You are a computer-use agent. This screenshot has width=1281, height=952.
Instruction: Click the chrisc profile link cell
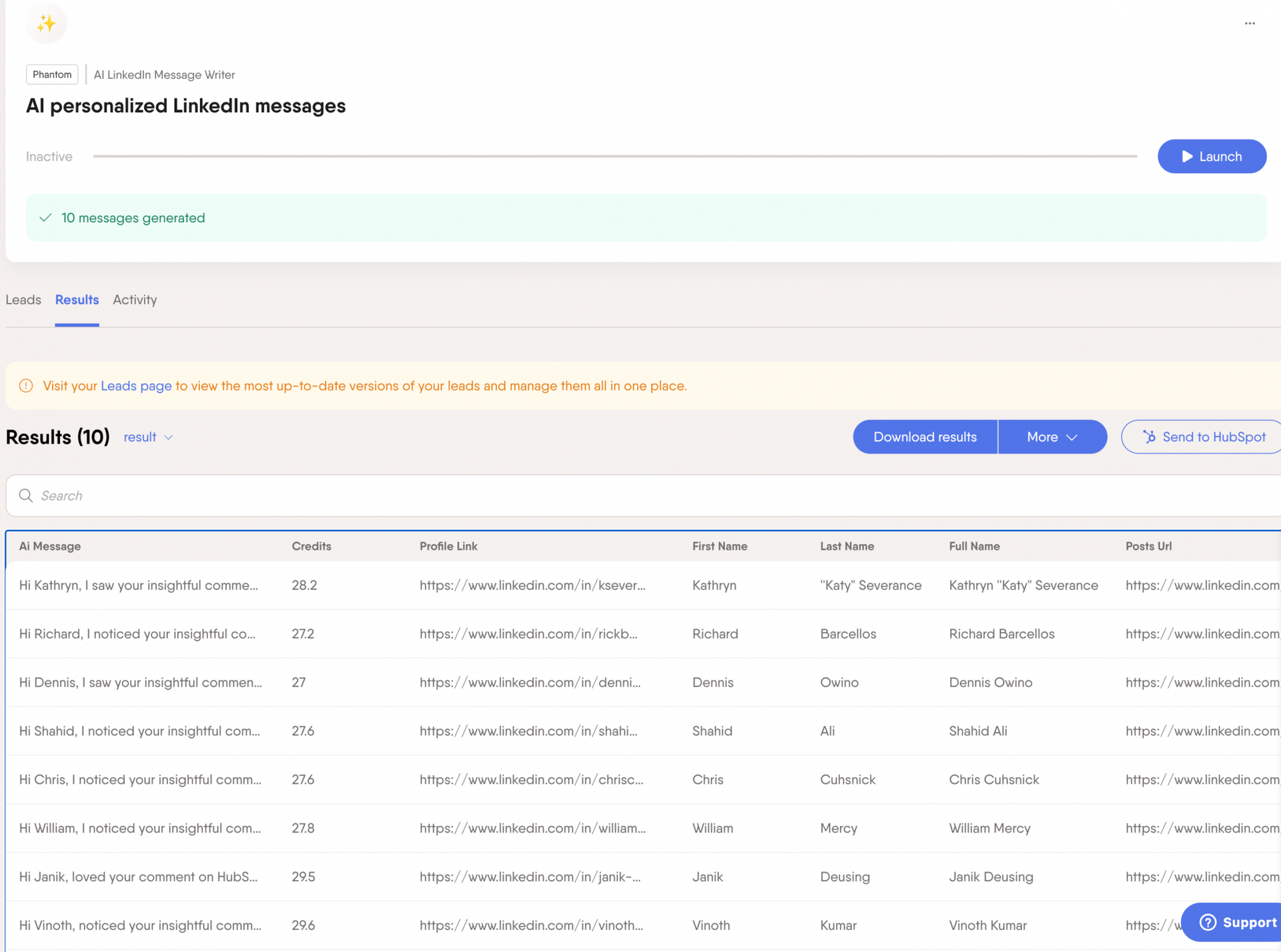(x=532, y=779)
